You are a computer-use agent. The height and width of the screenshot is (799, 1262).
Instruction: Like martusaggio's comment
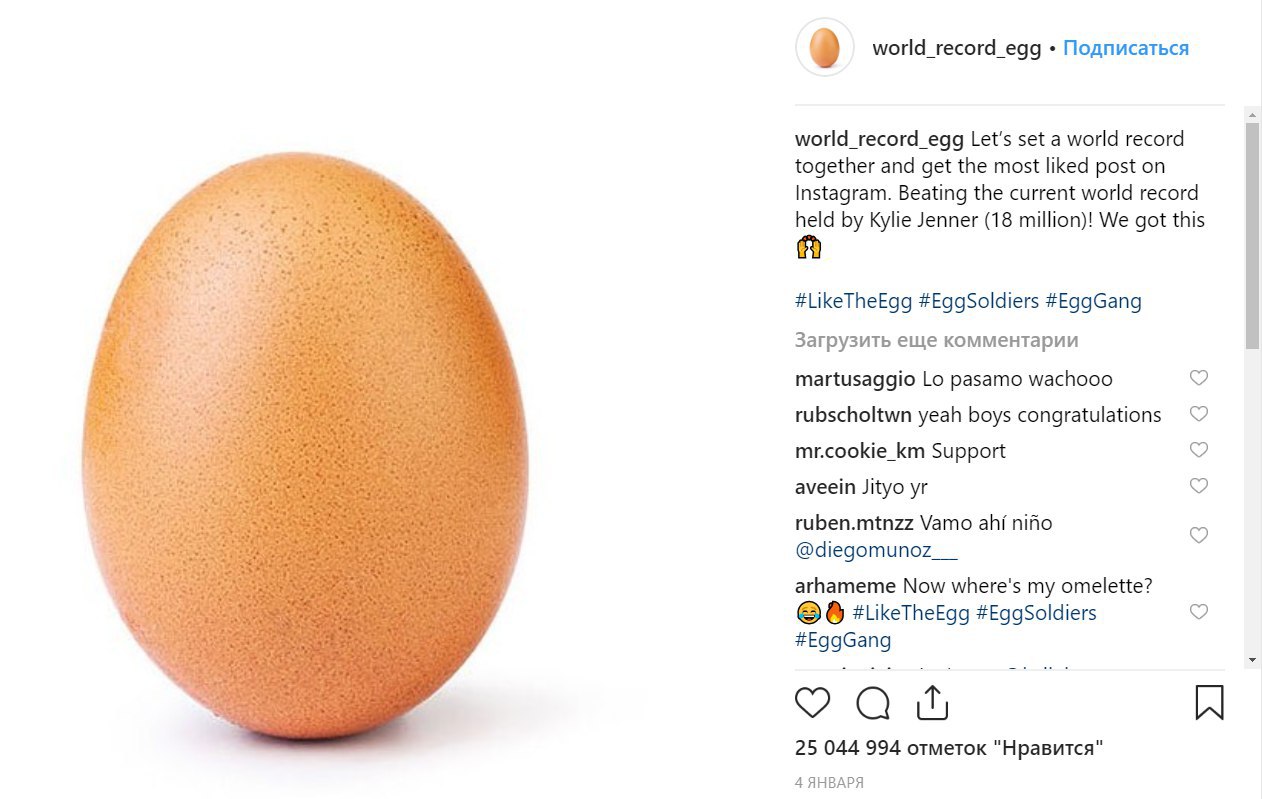click(1198, 378)
